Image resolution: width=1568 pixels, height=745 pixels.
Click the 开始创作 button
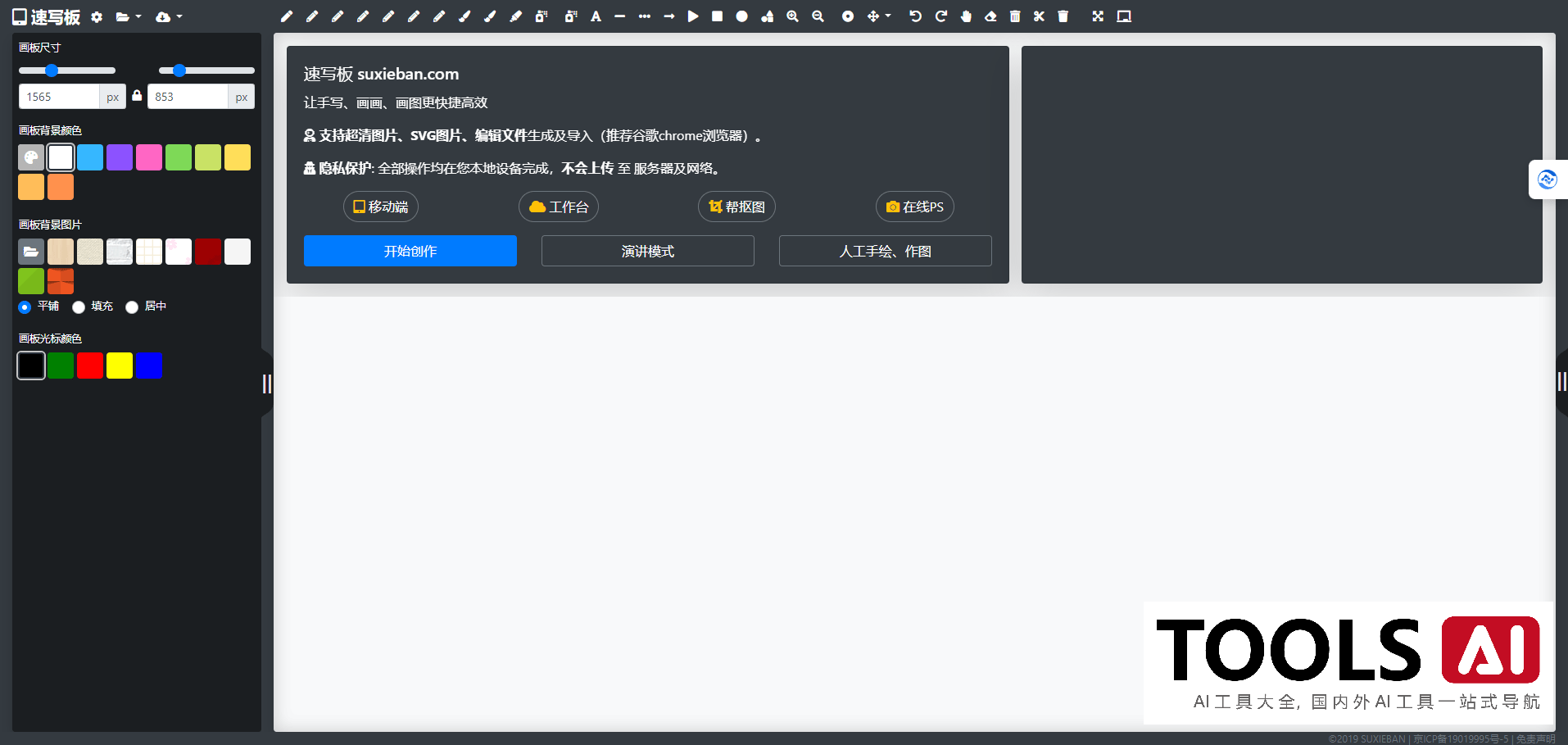click(x=410, y=251)
